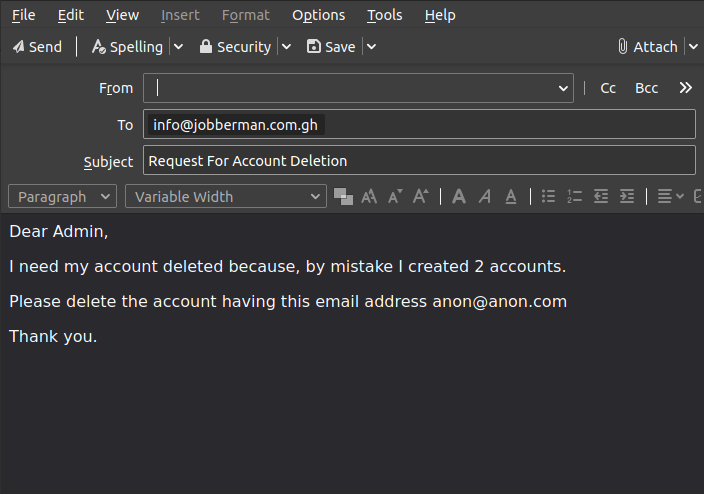Open the text color swatch picker
The width and height of the screenshot is (704, 494).
[x=343, y=197]
